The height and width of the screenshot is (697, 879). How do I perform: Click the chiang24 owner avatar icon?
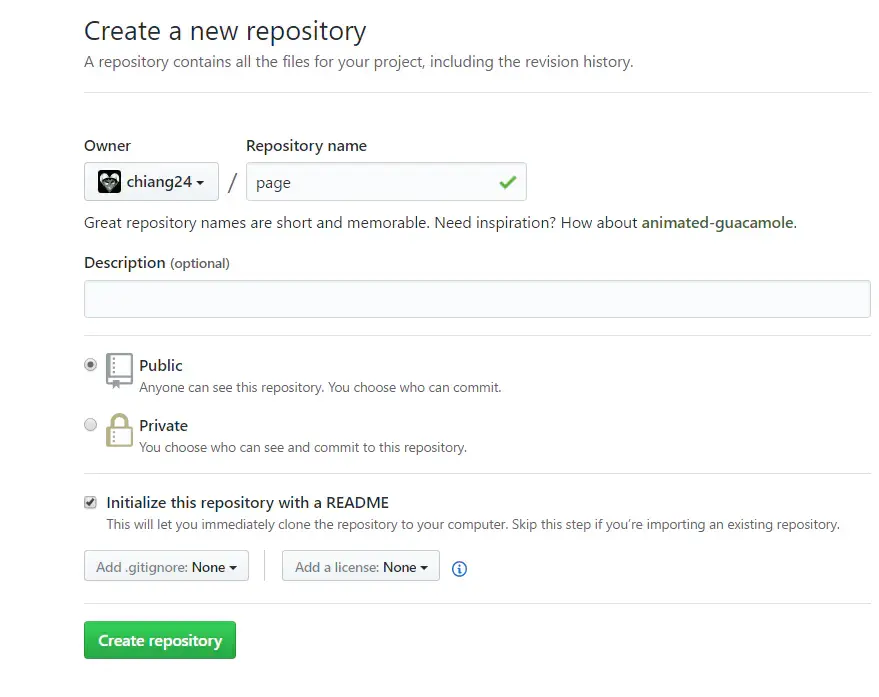point(109,182)
